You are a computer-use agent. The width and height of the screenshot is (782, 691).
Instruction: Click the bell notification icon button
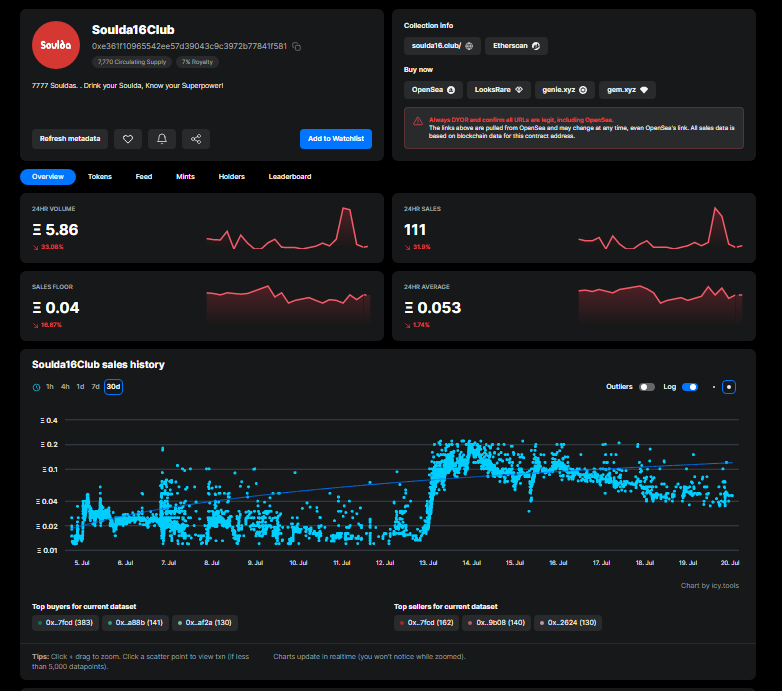point(162,139)
